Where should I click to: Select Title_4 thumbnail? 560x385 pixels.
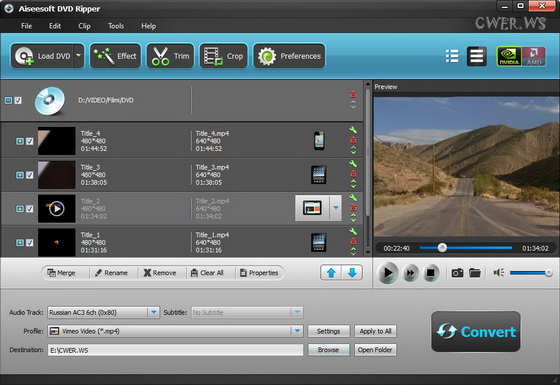[56, 141]
